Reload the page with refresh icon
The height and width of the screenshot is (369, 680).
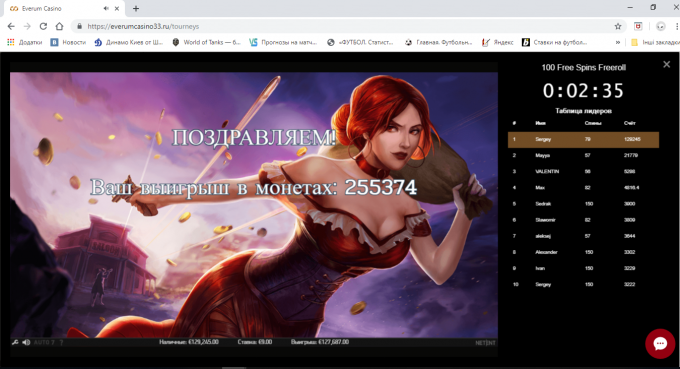[x=43, y=26]
